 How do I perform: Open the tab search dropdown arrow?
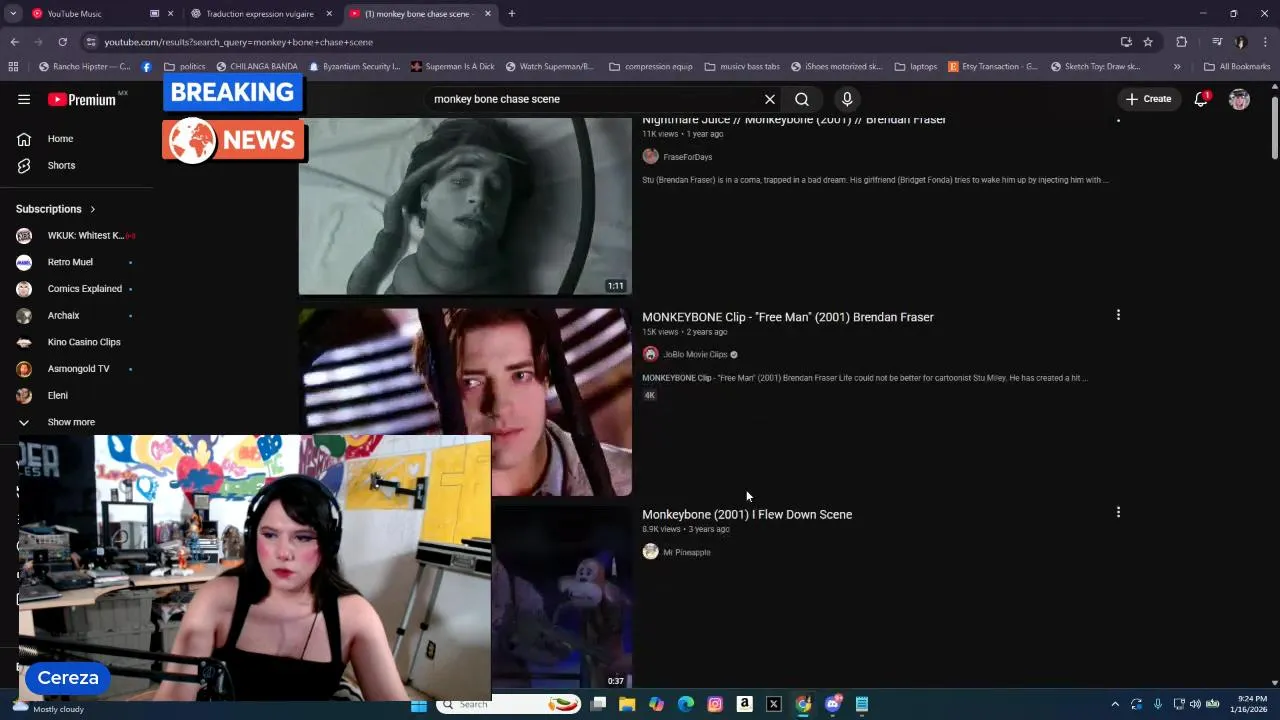(13, 14)
